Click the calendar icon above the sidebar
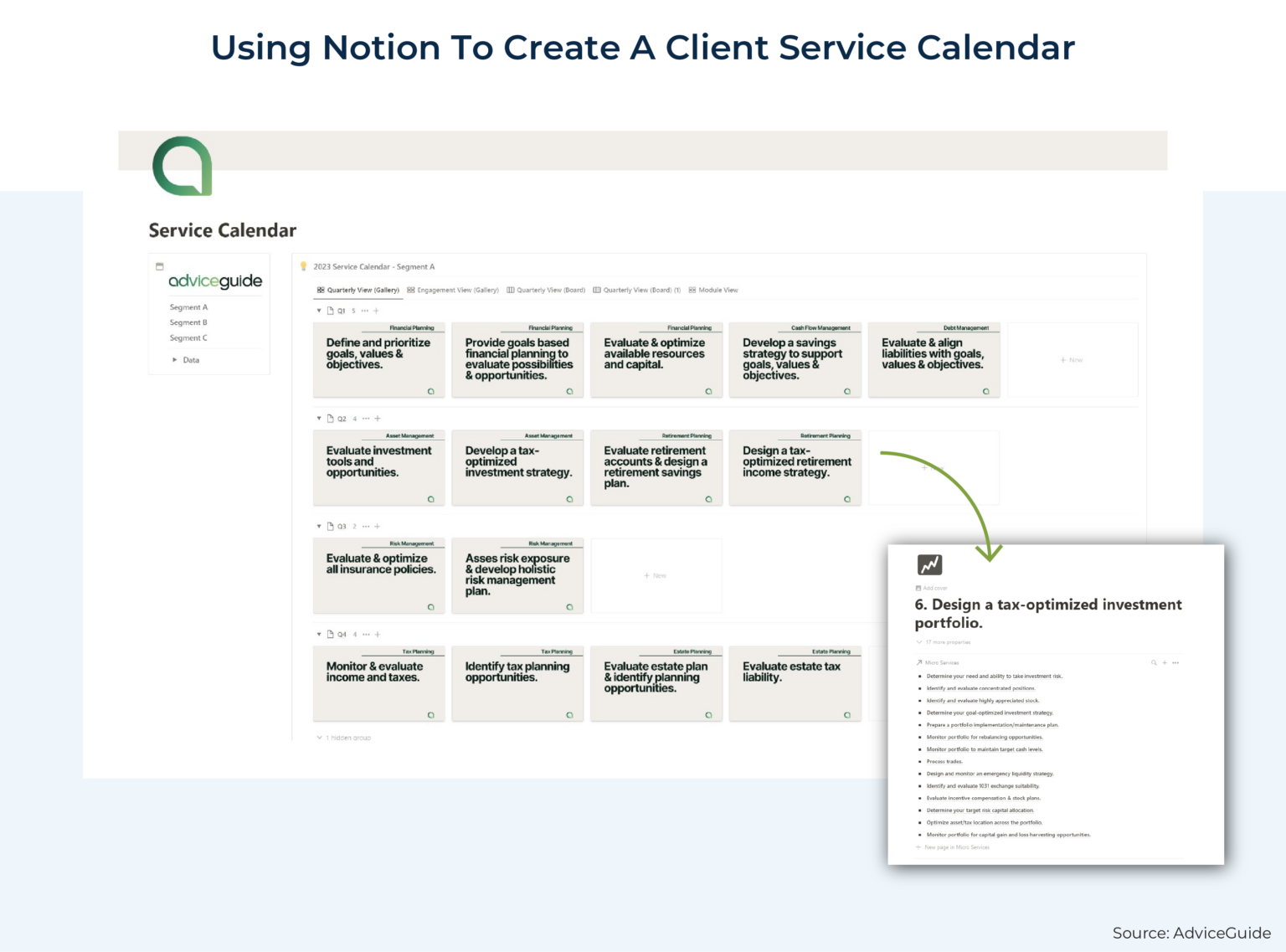Screen dimensions: 1286x952 pos(160,265)
